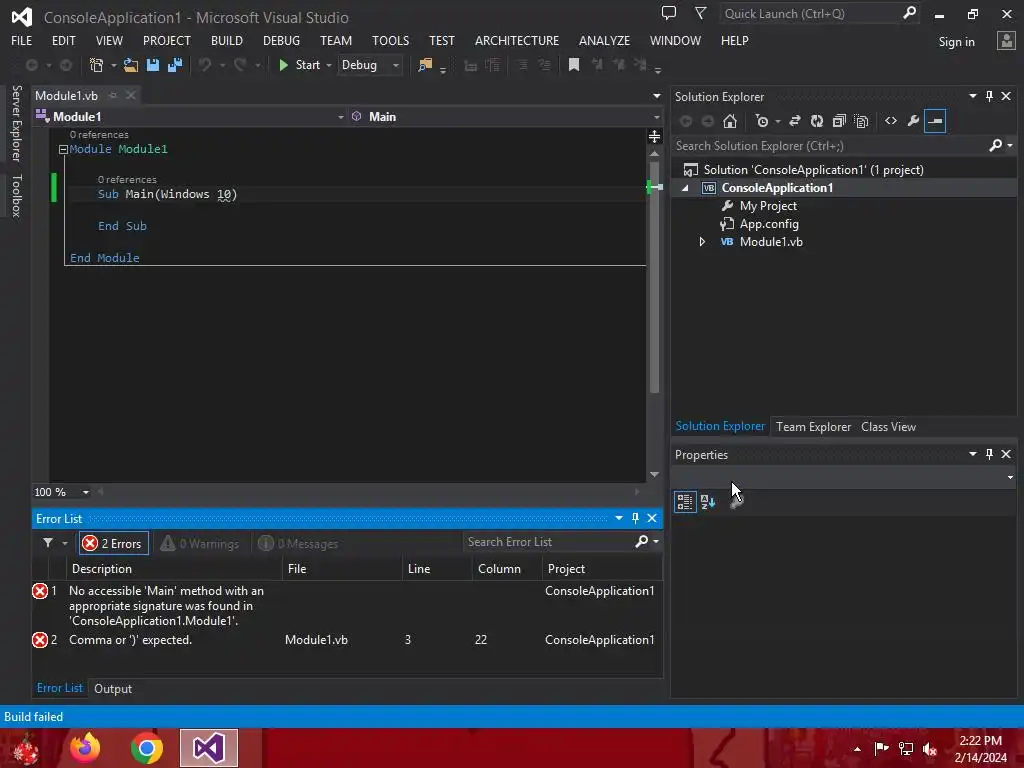Click the Save All toolbar icon

pos(175,65)
